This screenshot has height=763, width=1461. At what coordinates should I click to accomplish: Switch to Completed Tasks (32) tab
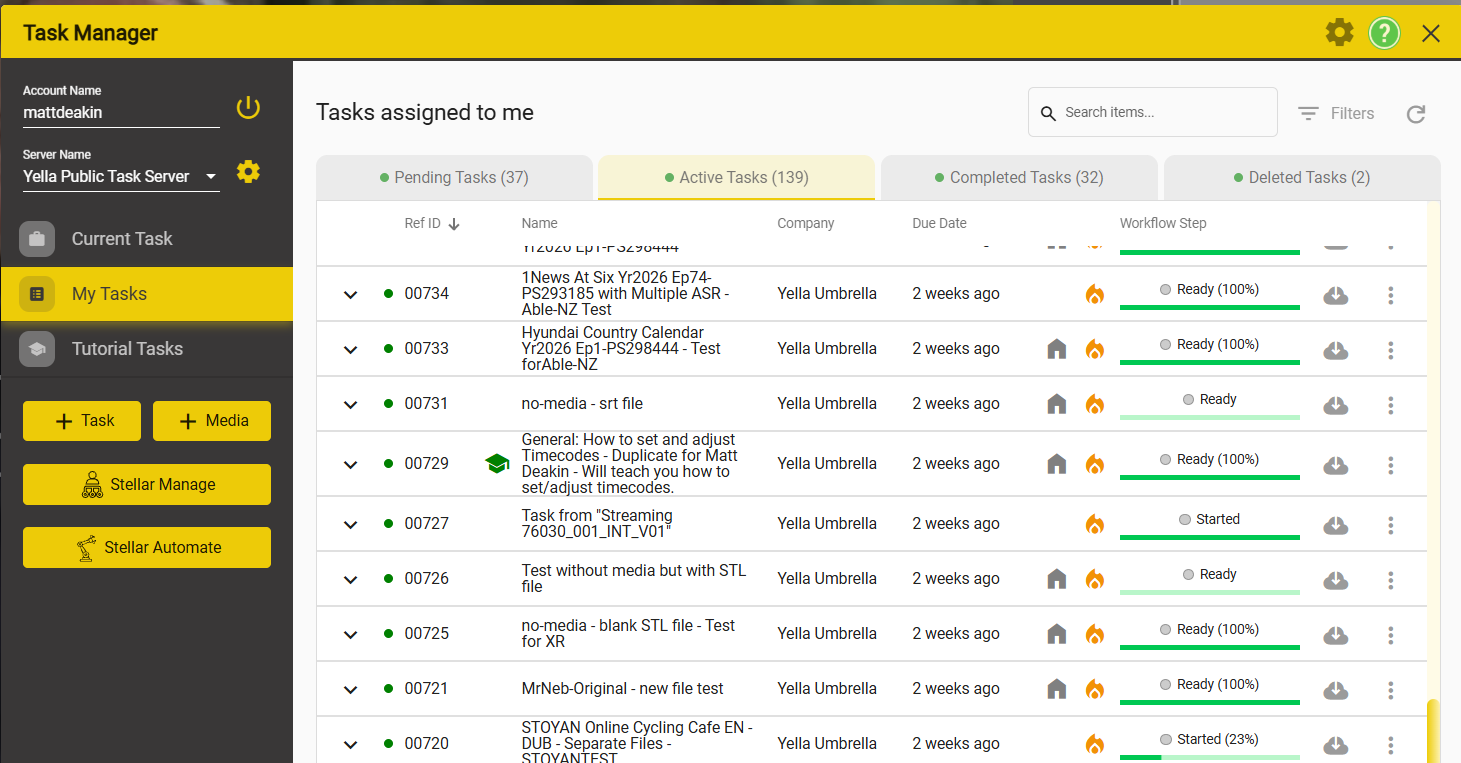(x=1019, y=178)
